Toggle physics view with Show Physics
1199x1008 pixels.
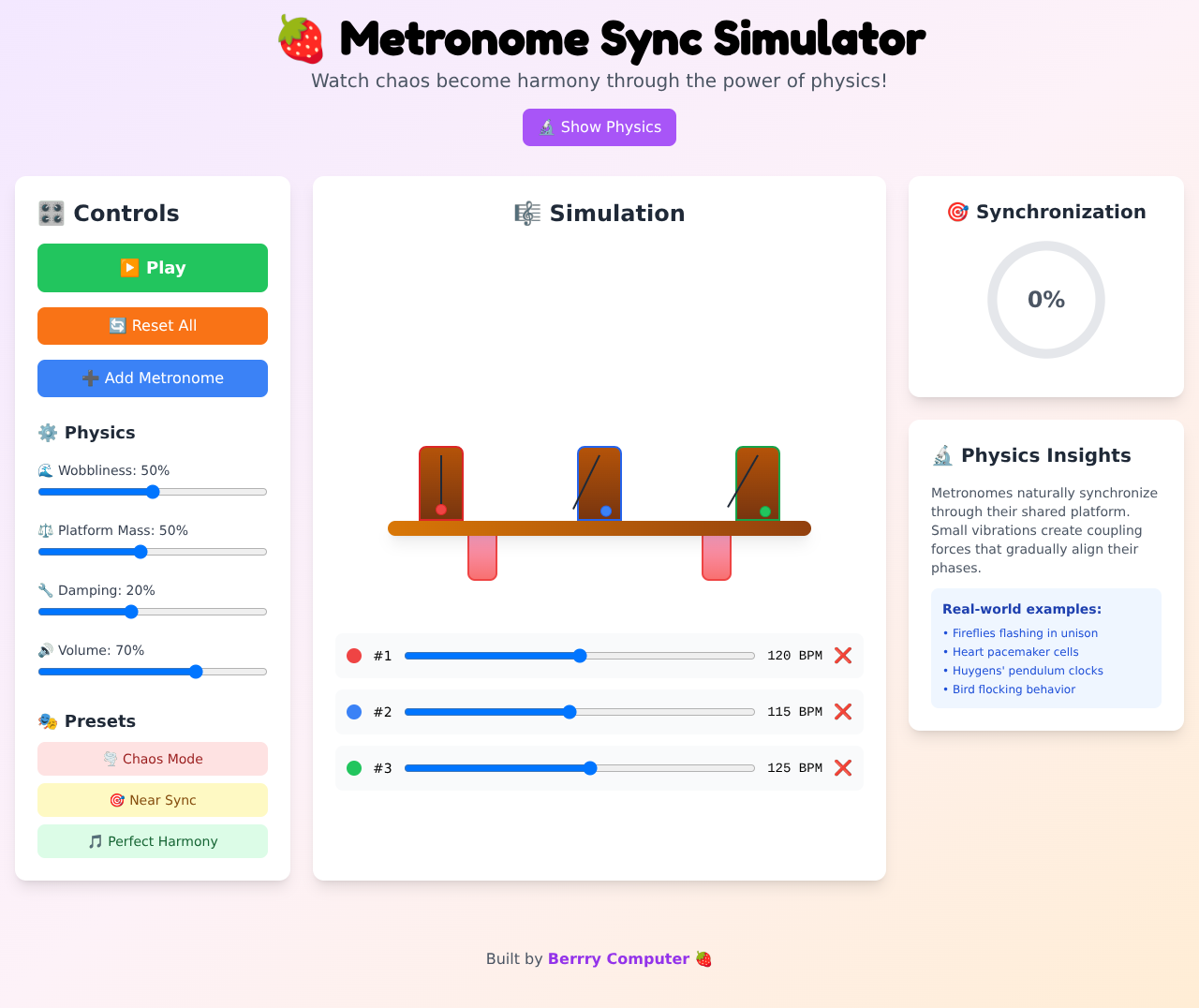tap(599, 126)
